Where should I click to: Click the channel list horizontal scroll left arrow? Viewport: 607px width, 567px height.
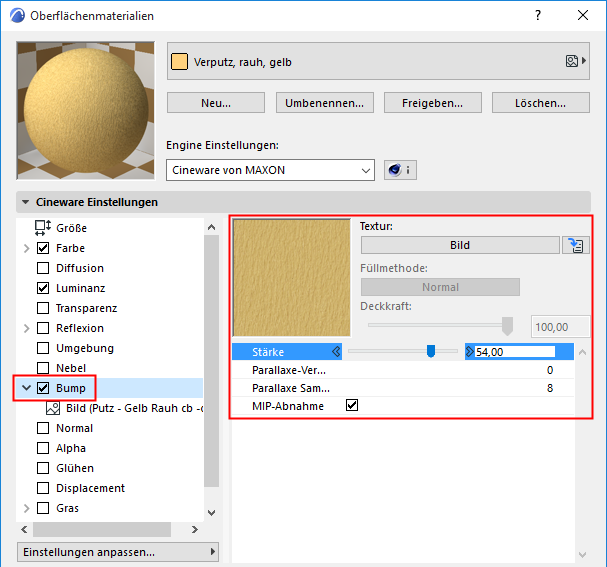[x=24, y=529]
